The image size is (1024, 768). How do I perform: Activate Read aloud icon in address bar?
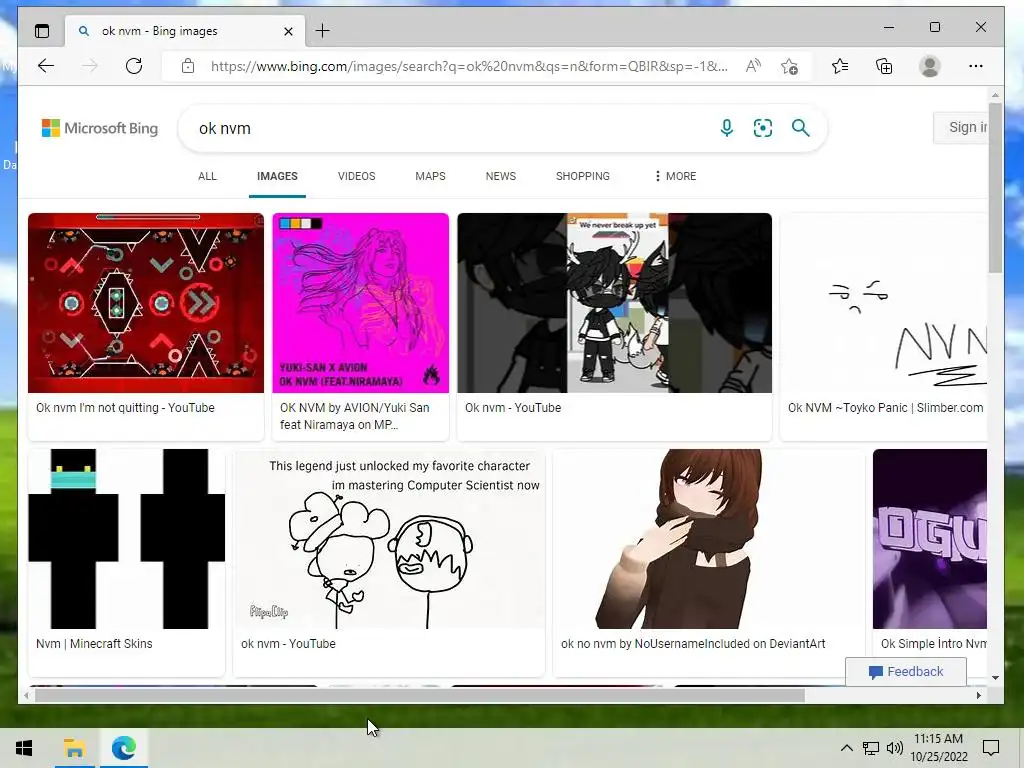[x=753, y=66]
